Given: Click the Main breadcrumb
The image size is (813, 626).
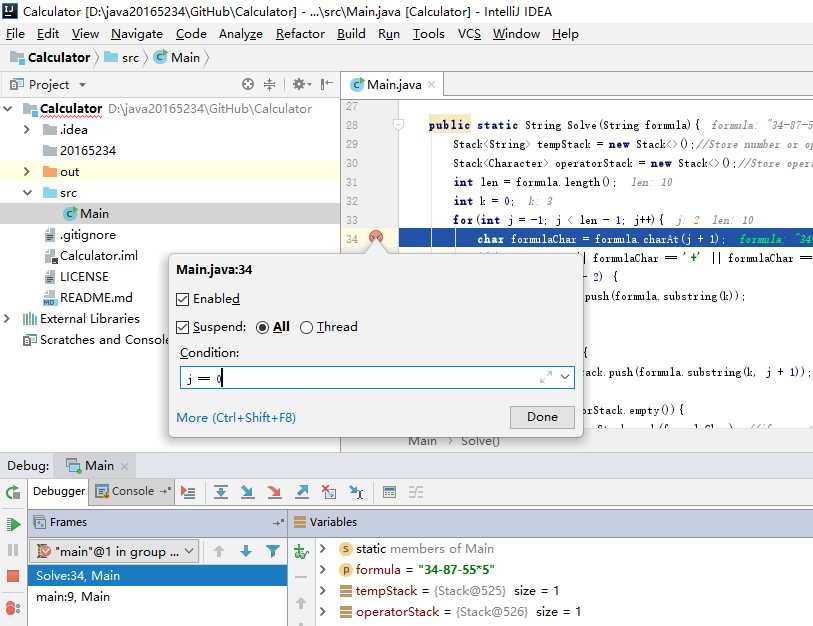Looking at the screenshot, I should pyautogui.click(x=177, y=58).
